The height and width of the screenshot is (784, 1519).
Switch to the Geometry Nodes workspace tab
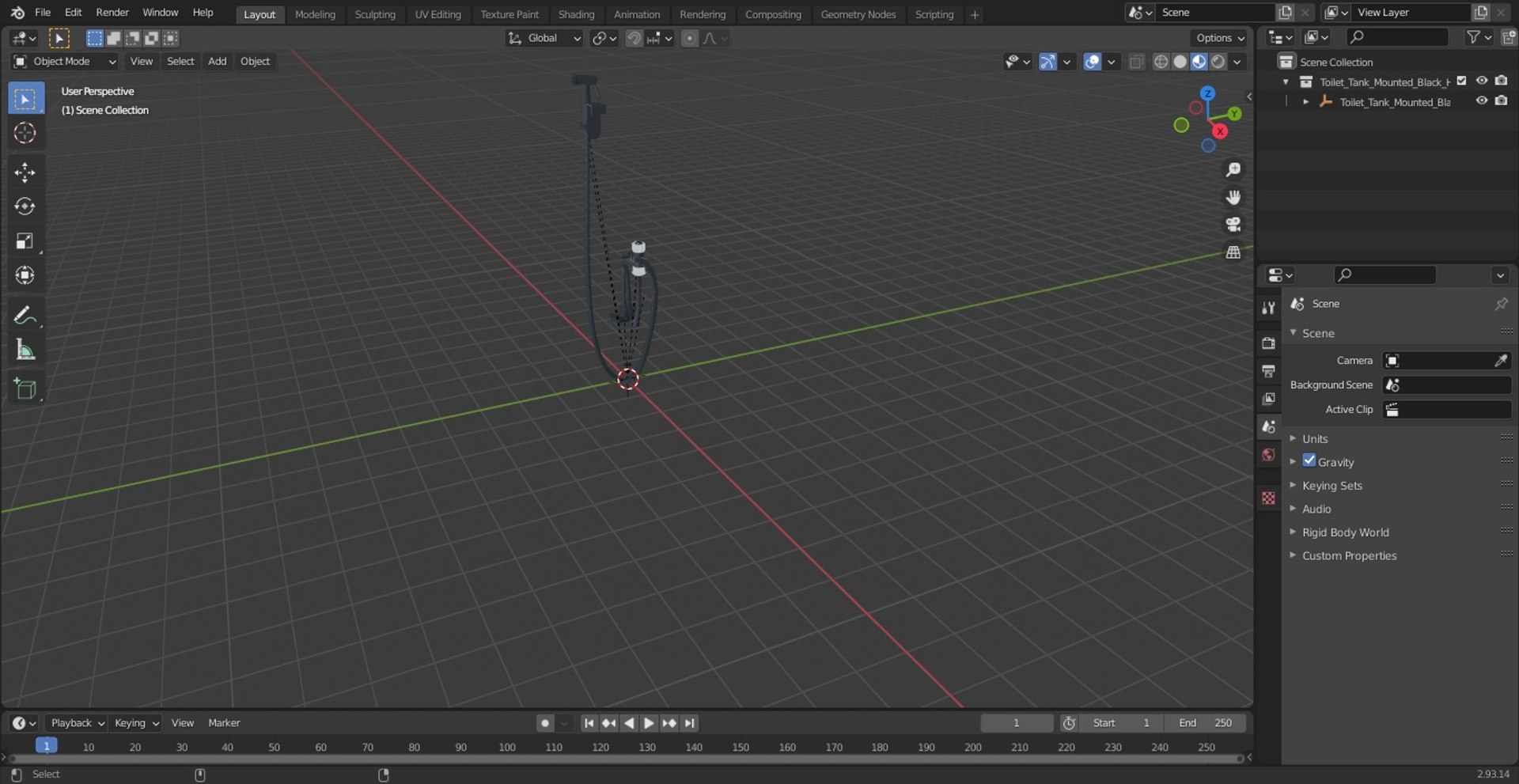858,14
